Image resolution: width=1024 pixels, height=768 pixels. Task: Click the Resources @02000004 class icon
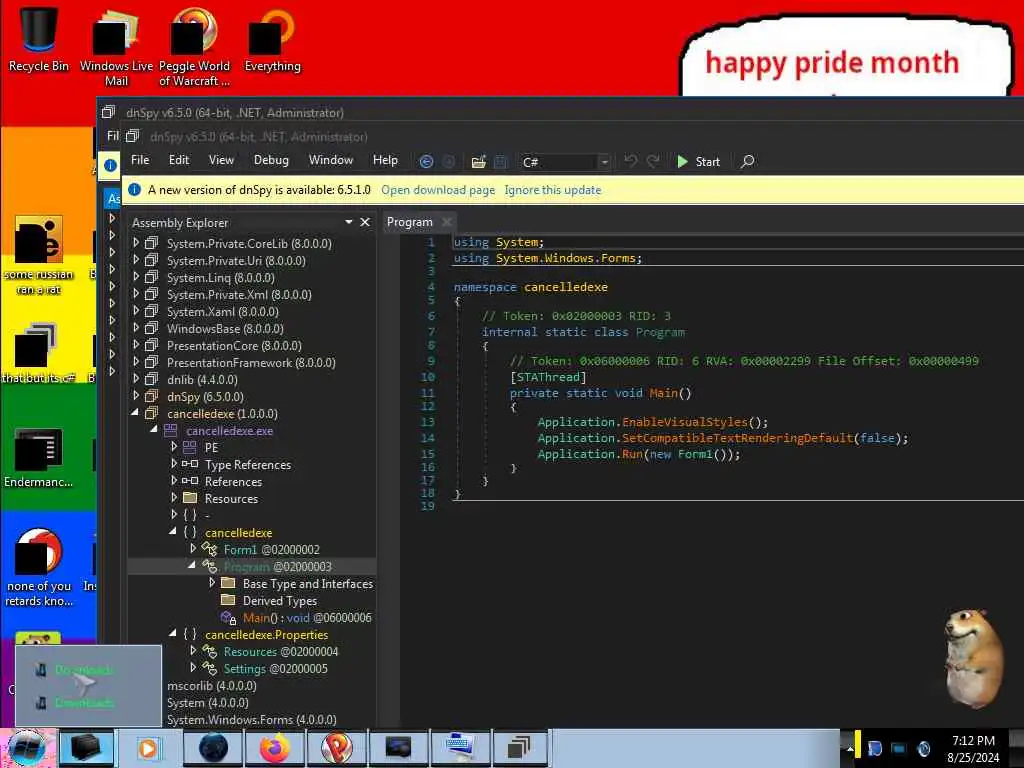(x=209, y=651)
